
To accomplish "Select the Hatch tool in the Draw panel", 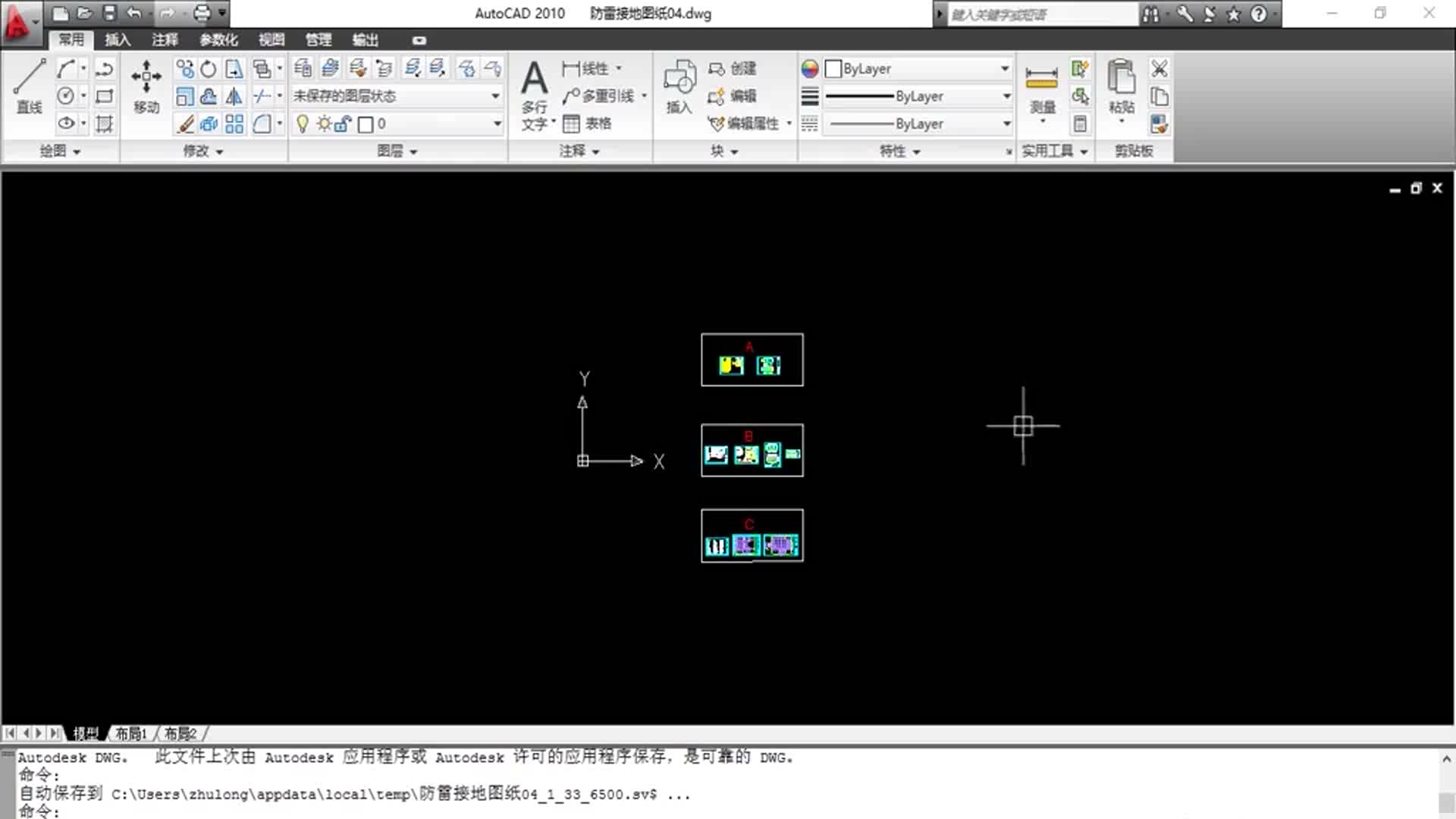I will tap(104, 124).
